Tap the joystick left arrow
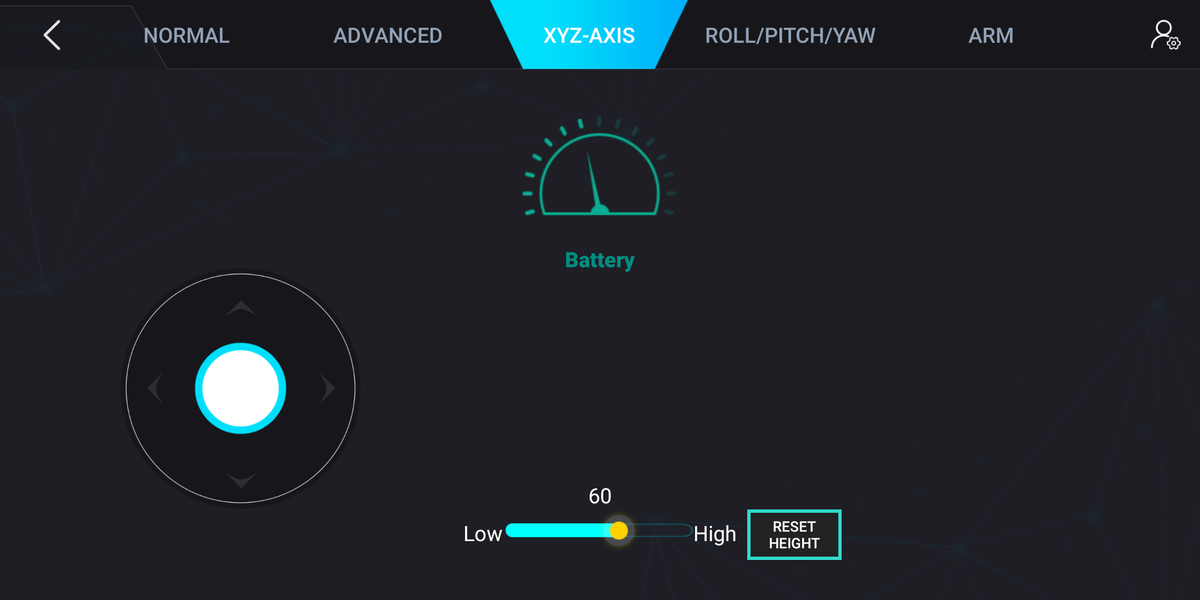This screenshot has height=600, width=1200. (x=154, y=388)
